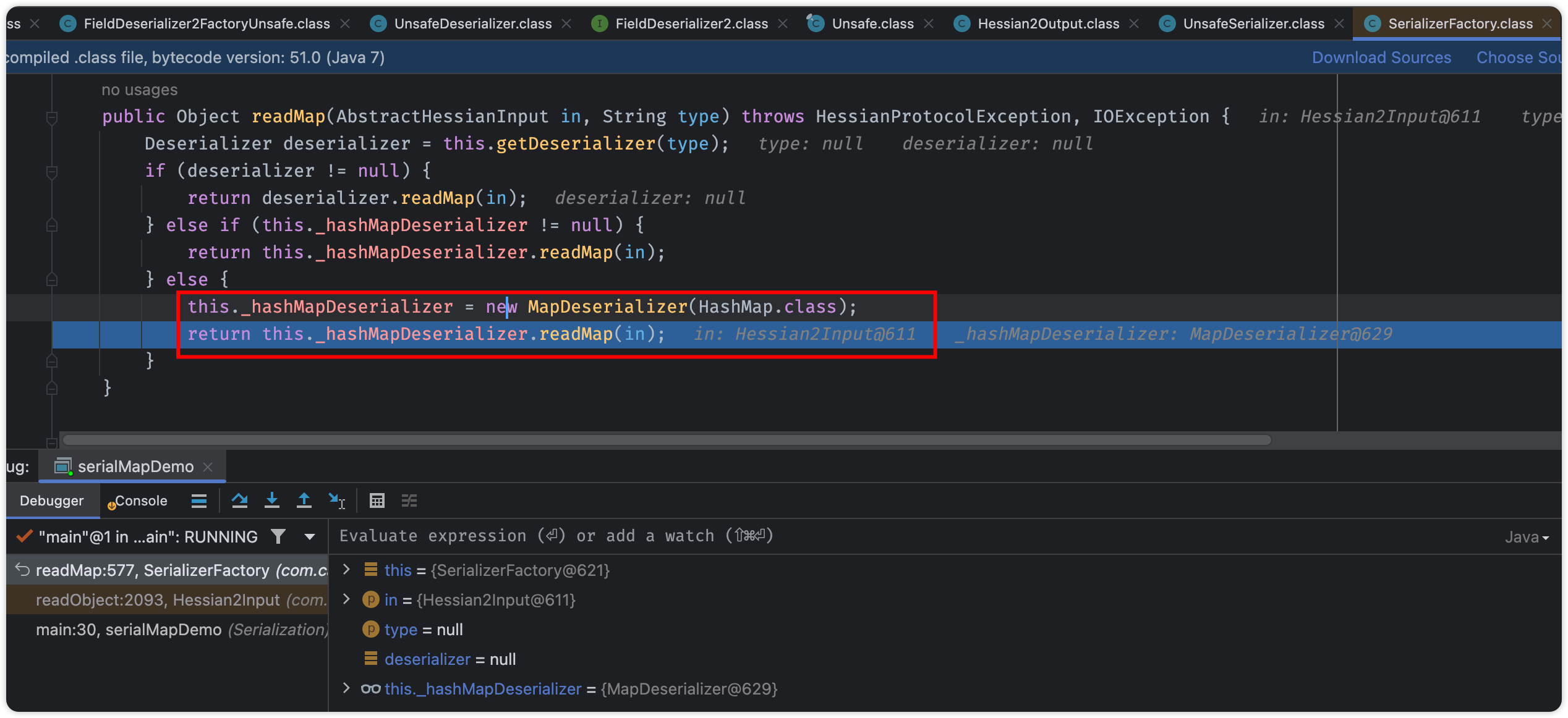Click MapDeserializer constructor in the code
Viewport: 1568px width, 718px height.
click(607, 306)
